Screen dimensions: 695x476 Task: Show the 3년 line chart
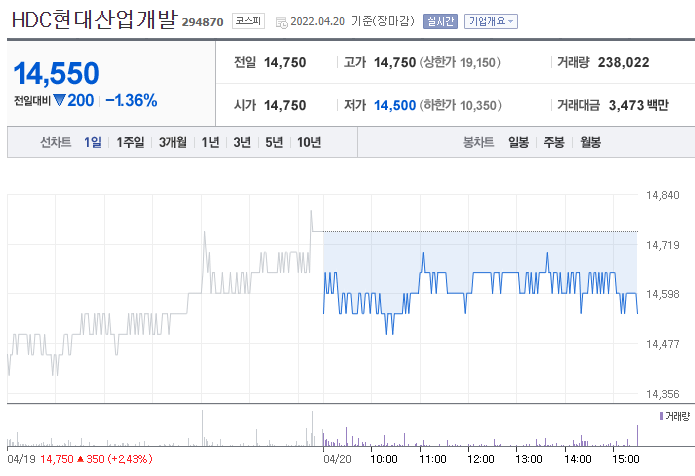[242, 142]
